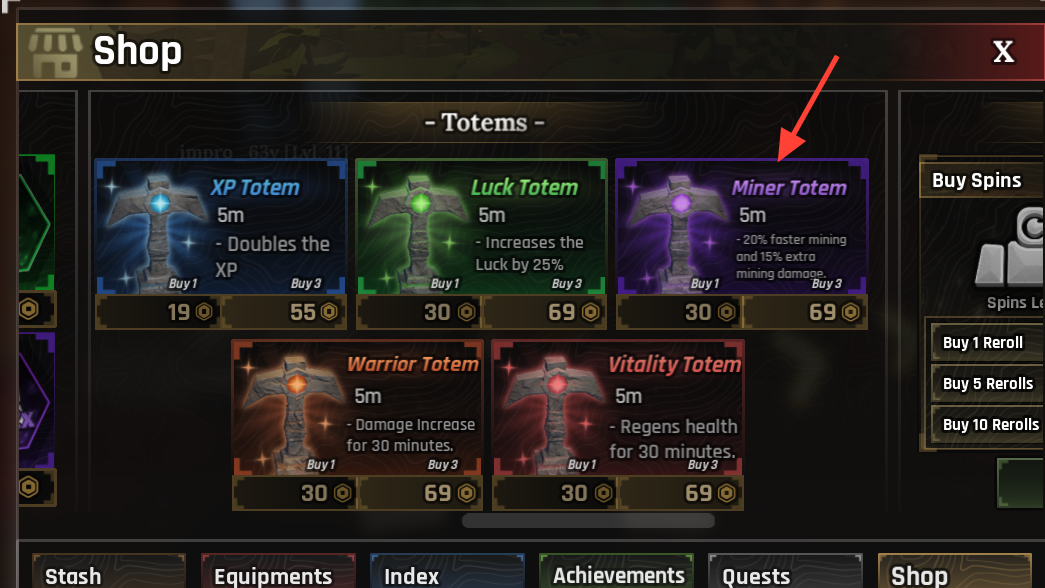Open the Quests tab
This screenshot has height=588, width=1045.
[x=785, y=572]
